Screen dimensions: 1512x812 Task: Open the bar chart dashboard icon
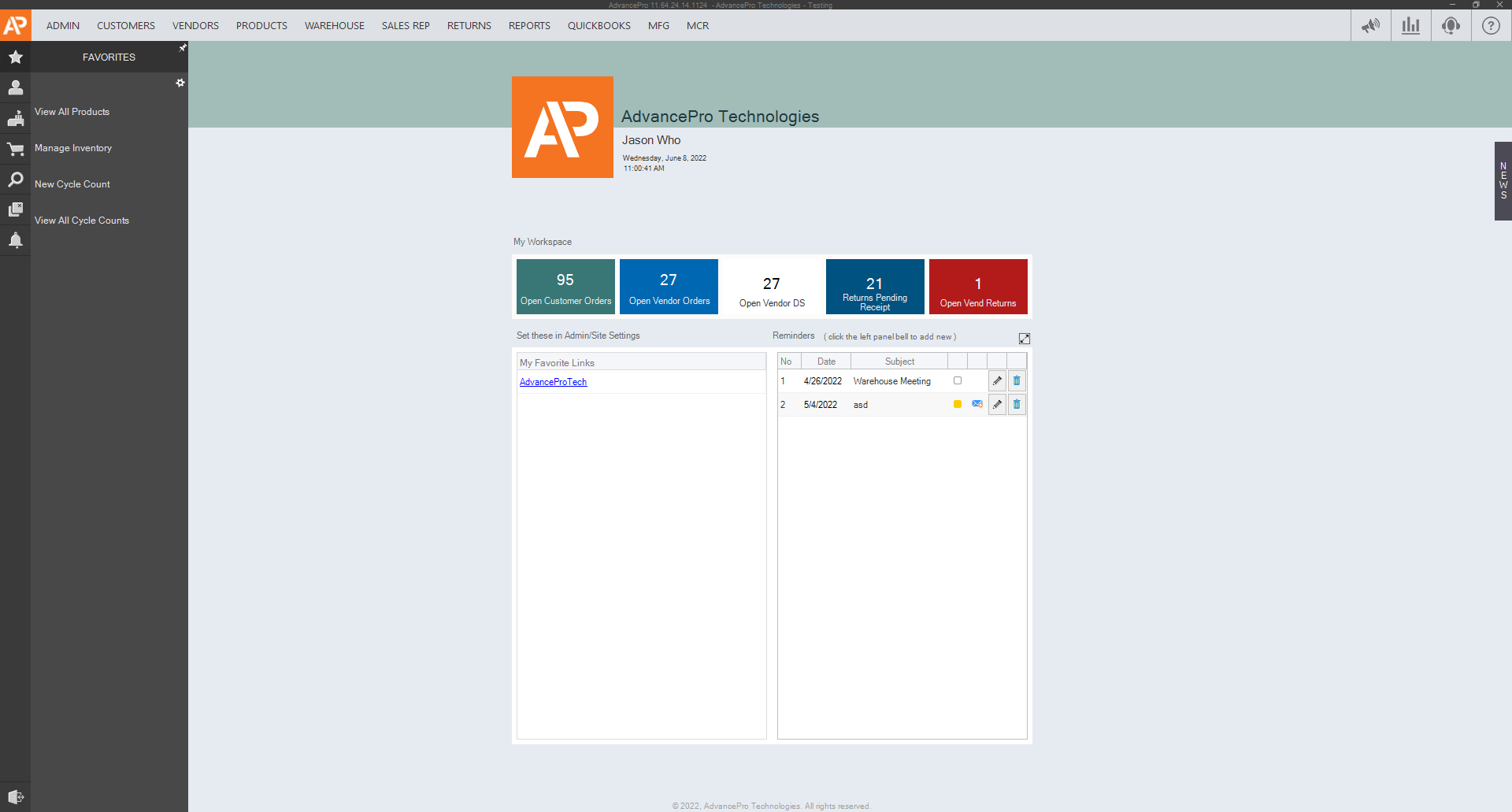(1410, 25)
